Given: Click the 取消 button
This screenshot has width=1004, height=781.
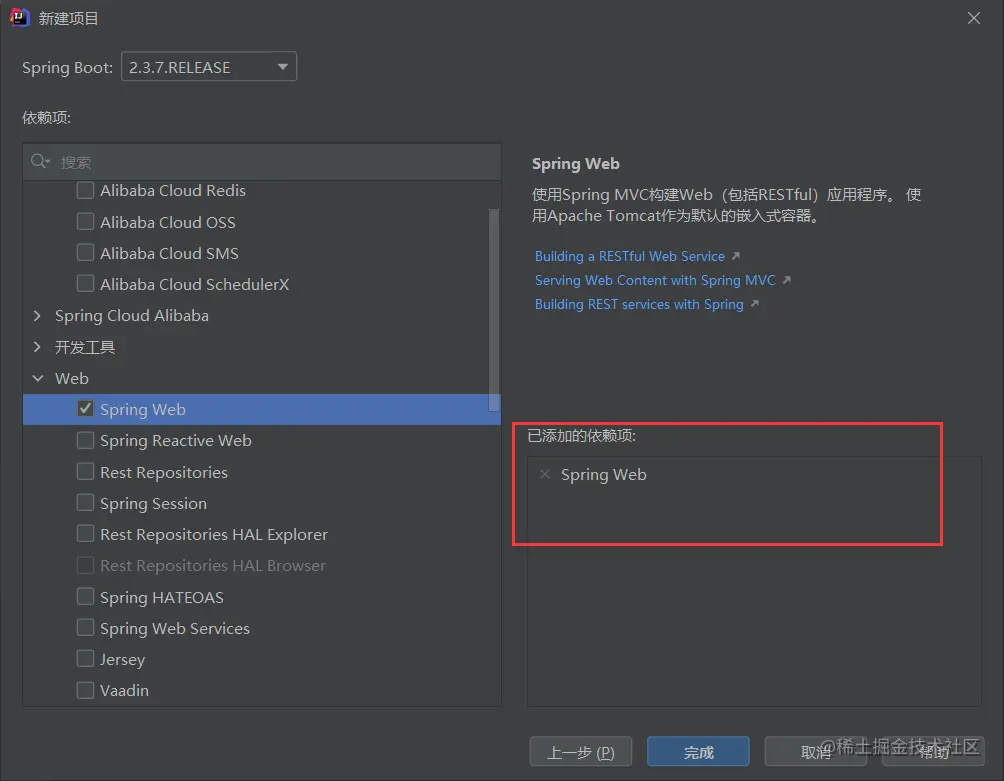Looking at the screenshot, I should pyautogui.click(x=815, y=752).
